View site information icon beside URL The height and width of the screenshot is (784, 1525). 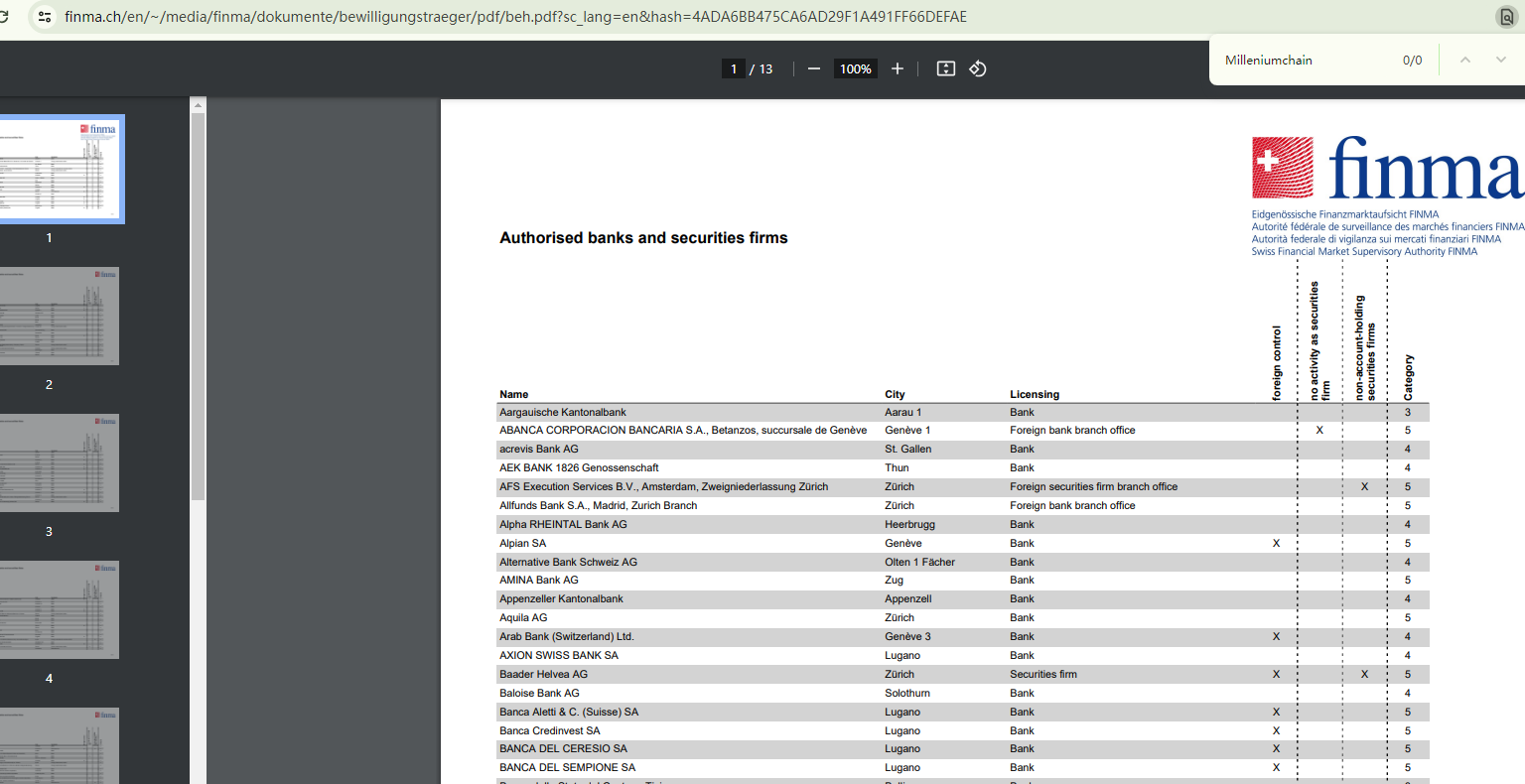[x=45, y=17]
